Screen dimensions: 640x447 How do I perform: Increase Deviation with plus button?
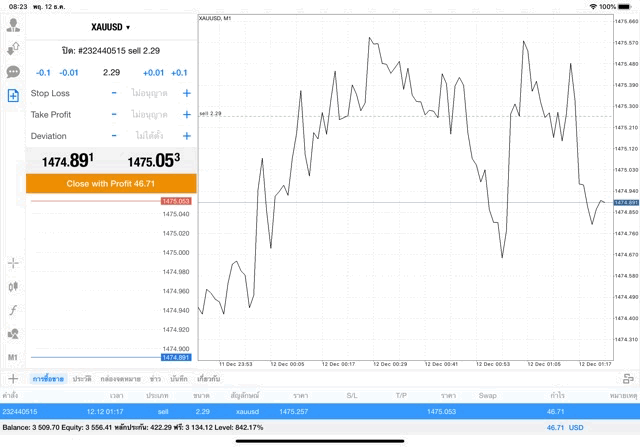coord(186,136)
